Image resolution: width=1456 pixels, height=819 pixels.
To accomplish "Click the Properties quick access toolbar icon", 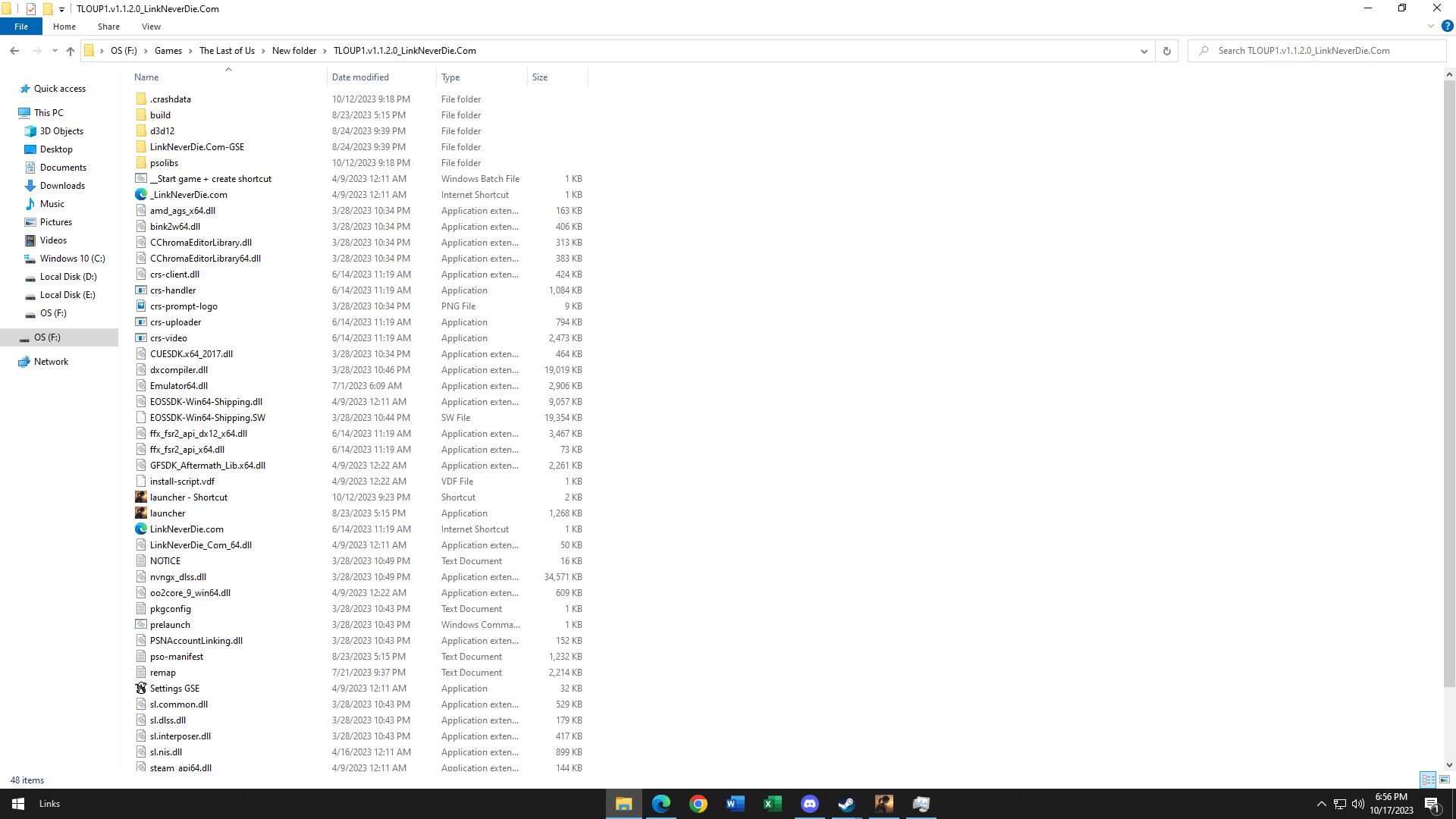I will (30, 9).
